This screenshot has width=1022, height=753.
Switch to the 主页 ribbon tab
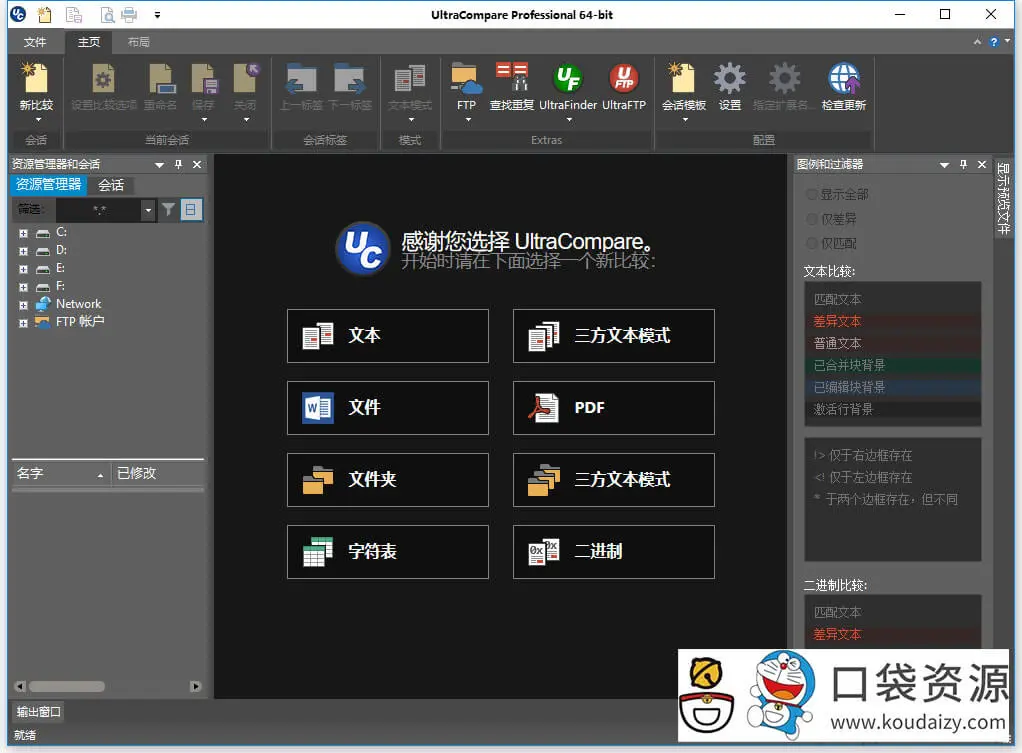tap(89, 42)
